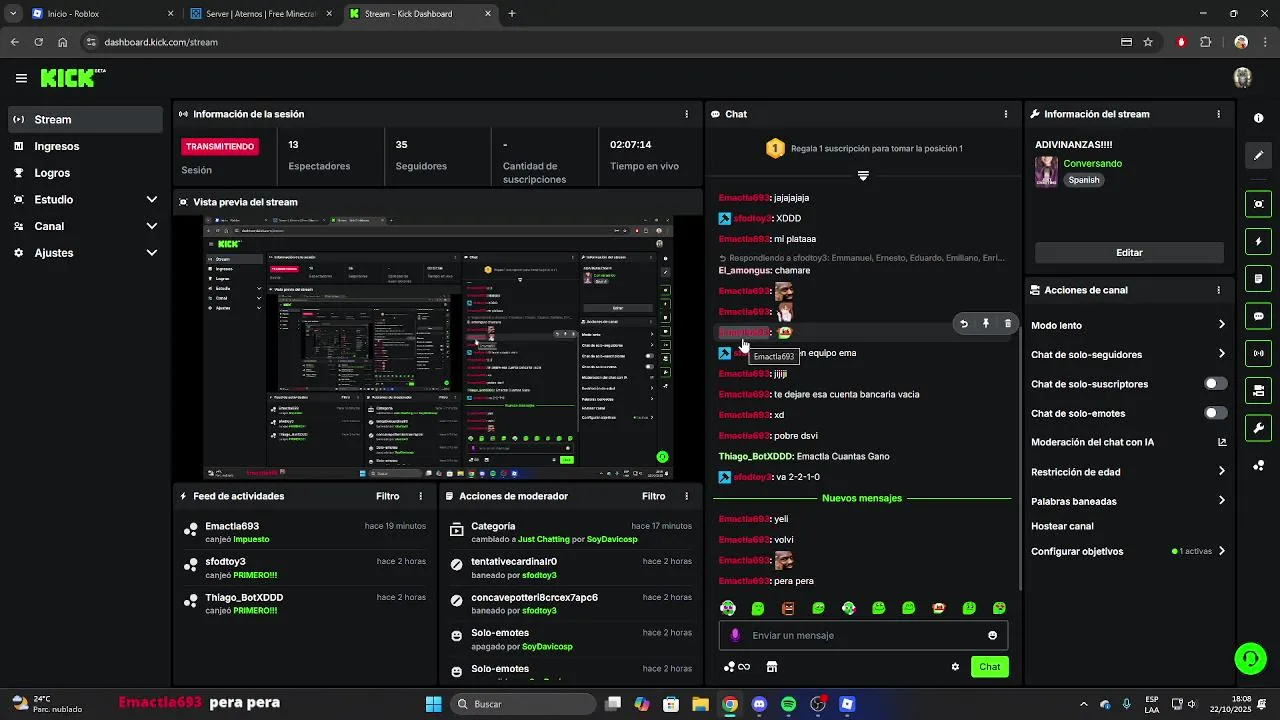This screenshot has width=1280, height=720.
Task: Toggle the broadcast signal sidebar icon
Action: point(1258,353)
